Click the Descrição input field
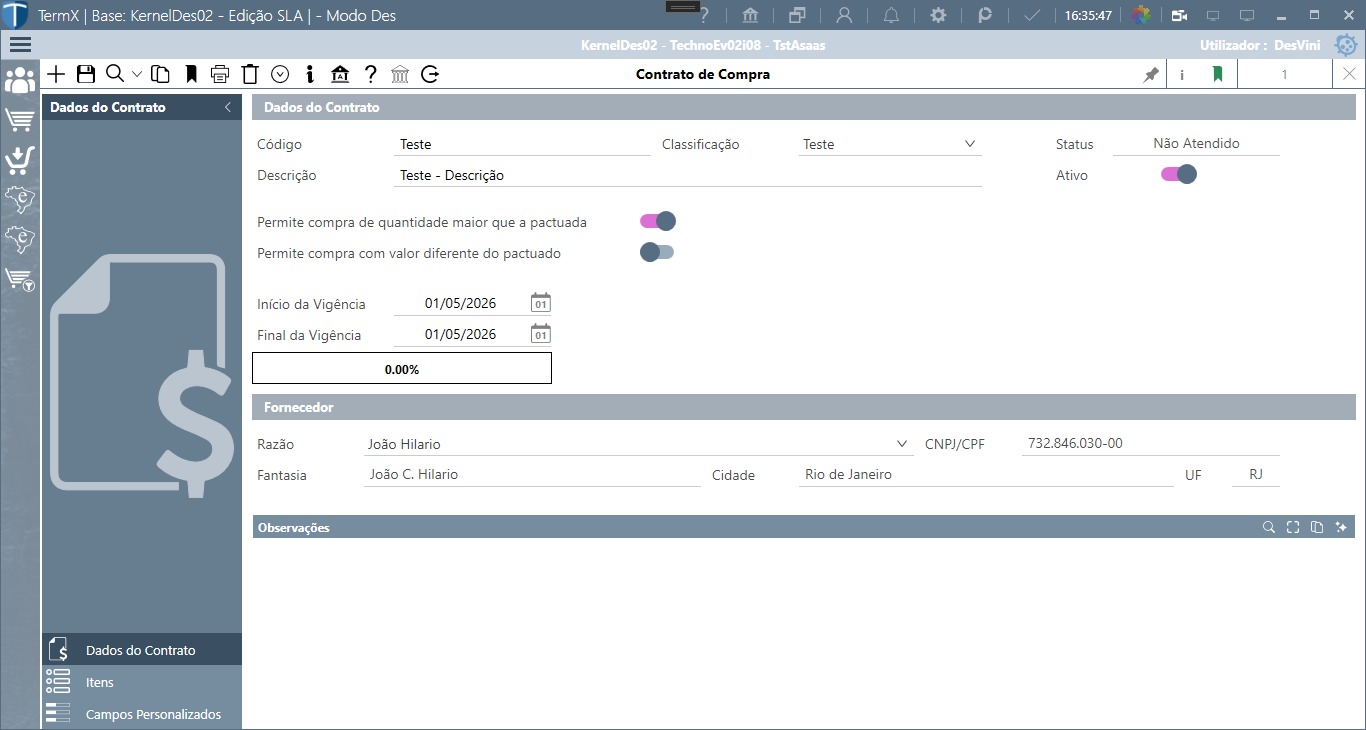 [688, 175]
